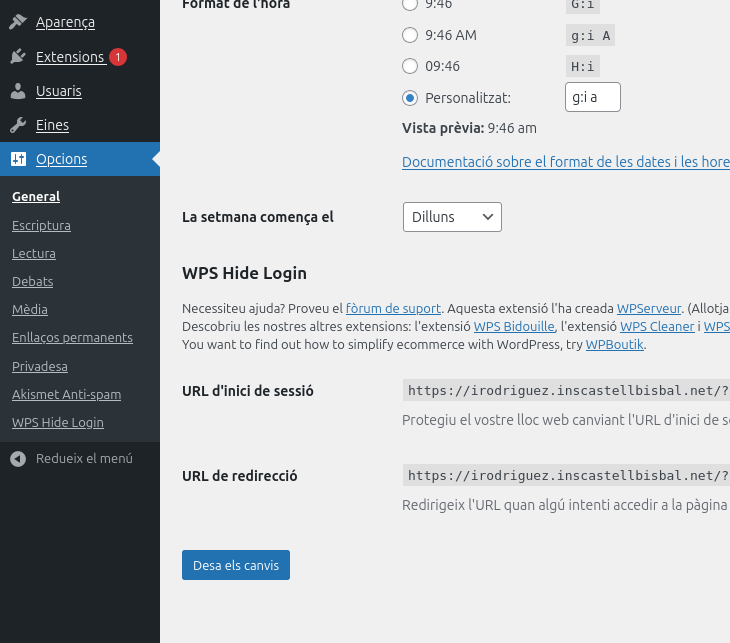
Task: Go to Enllaços permanents settings
Action: [72, 338]
